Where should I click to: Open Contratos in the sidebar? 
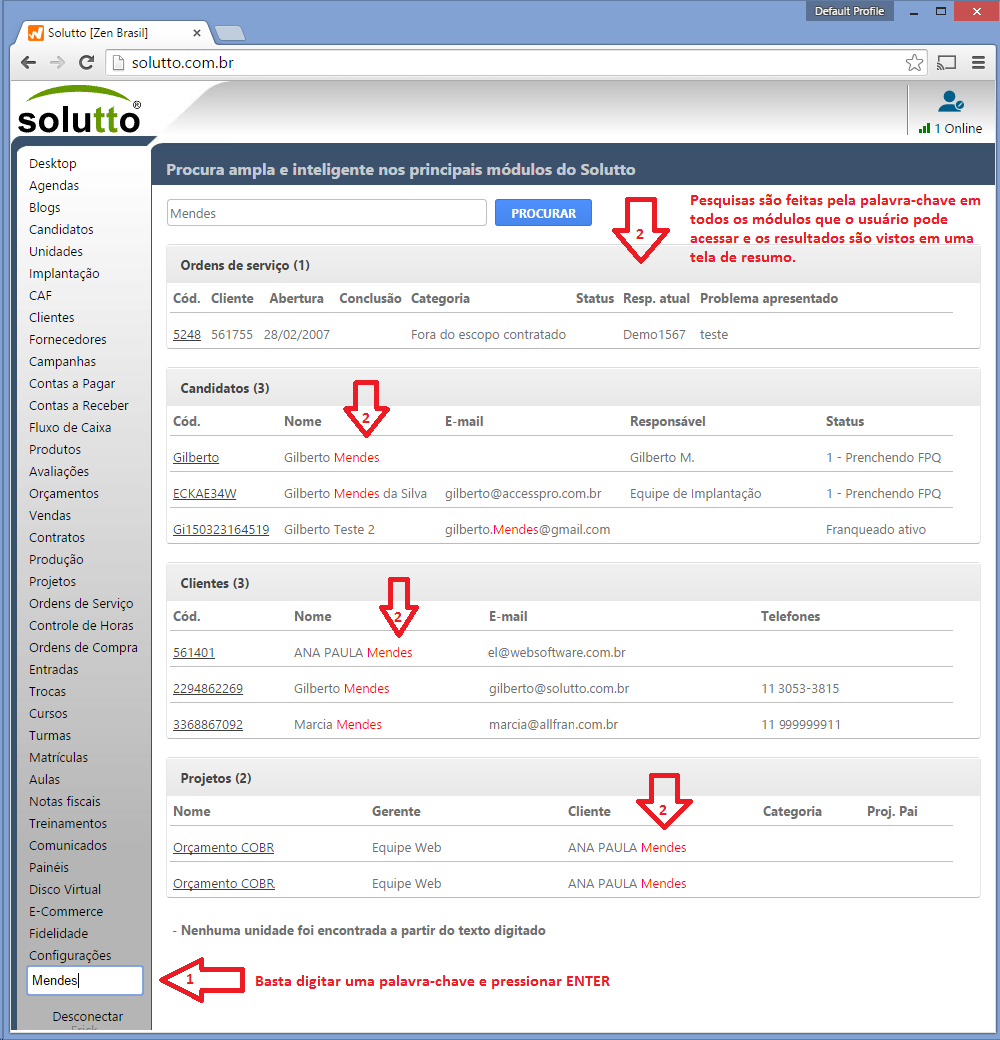point(56,537)
